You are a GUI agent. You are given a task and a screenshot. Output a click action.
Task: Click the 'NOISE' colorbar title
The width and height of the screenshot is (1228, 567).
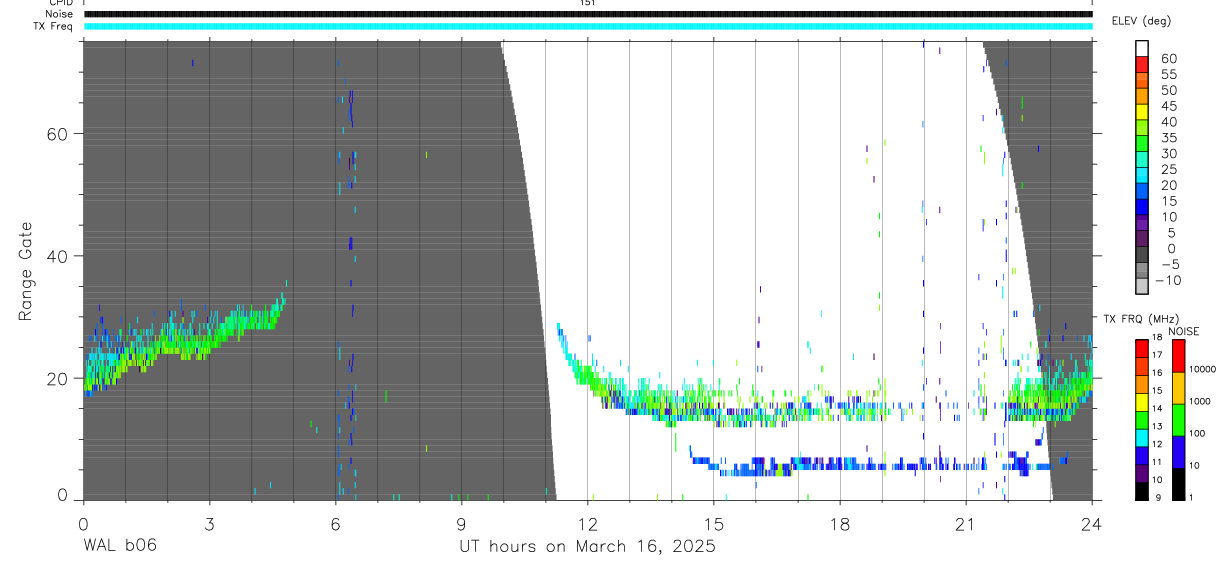coord(1184,331)
